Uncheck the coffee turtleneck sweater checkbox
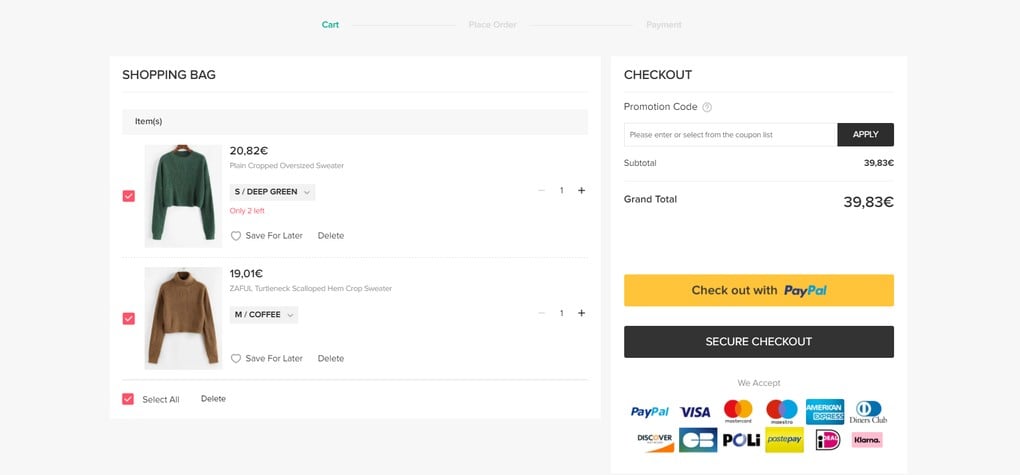 click(x=128, y=318)
